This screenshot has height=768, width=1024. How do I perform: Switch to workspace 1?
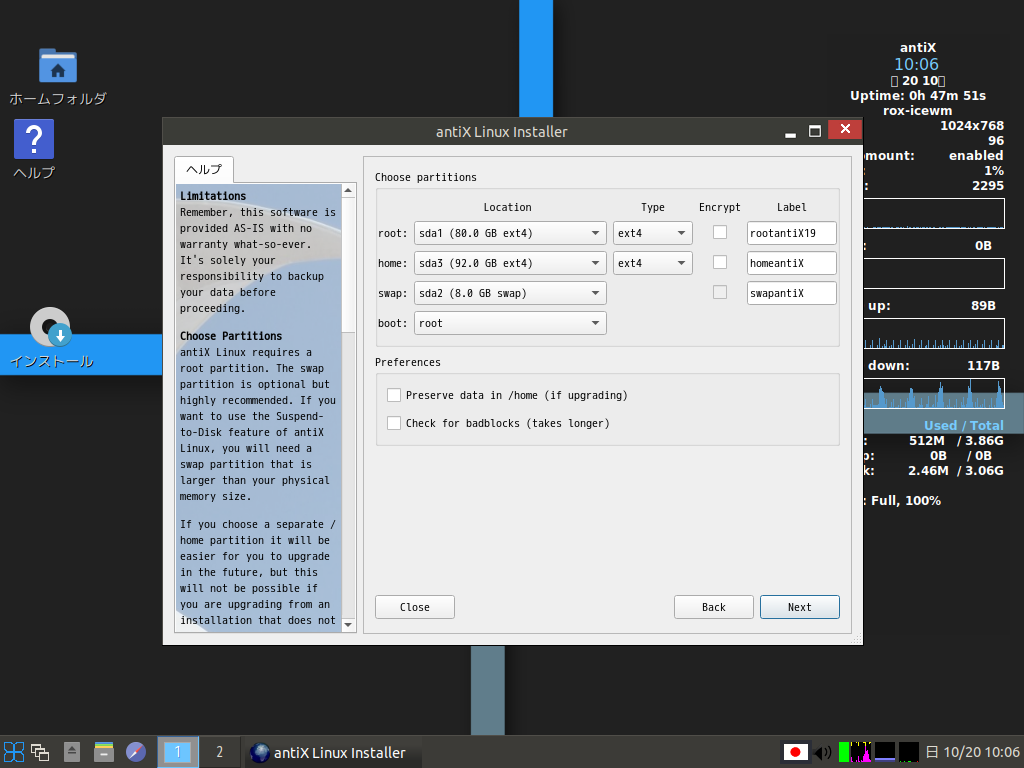click(x=177, y=752)
